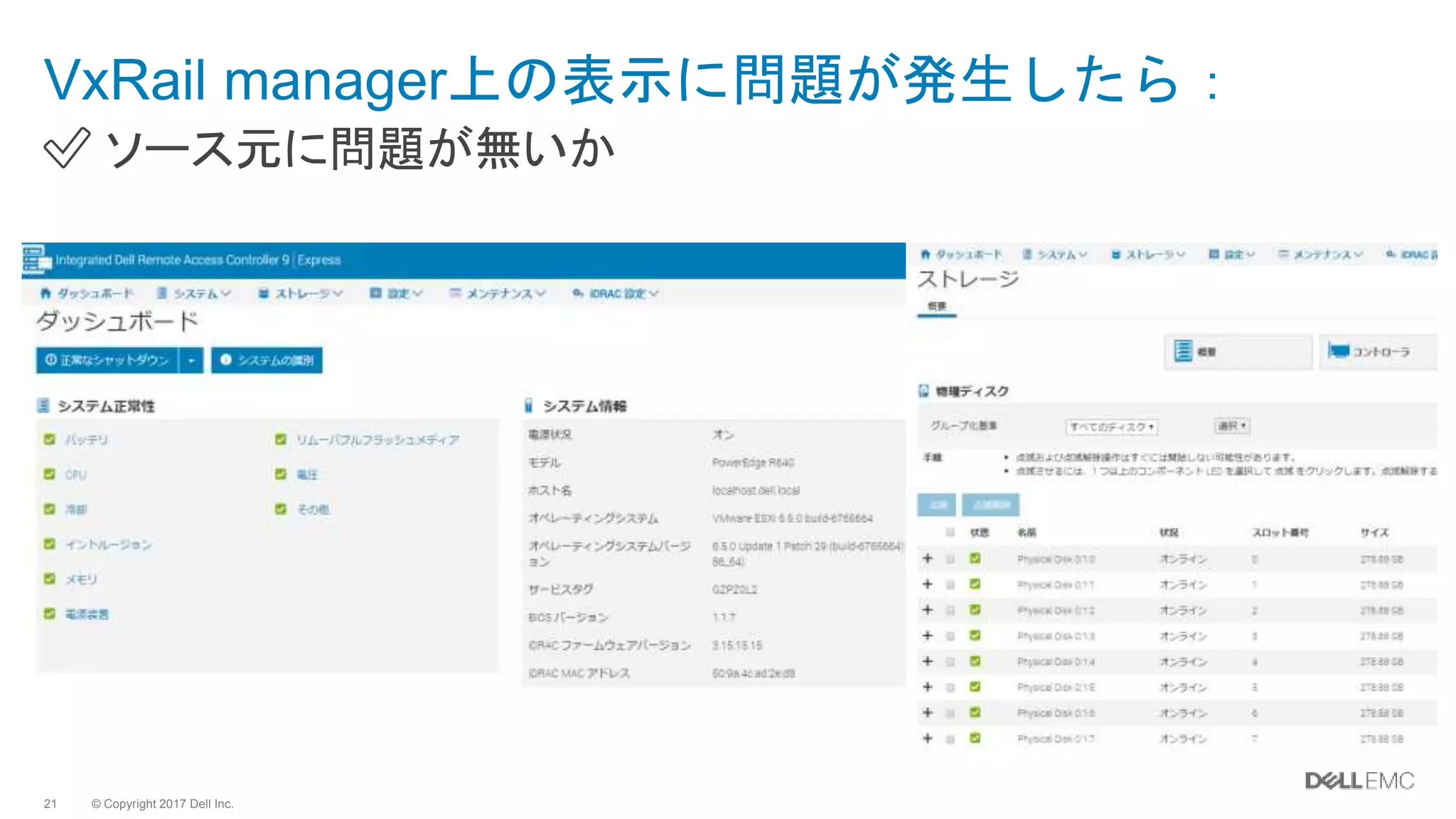This screenshot has height=819, width=1456.
Task: Click the 名前 column header
Action: 1027,532
